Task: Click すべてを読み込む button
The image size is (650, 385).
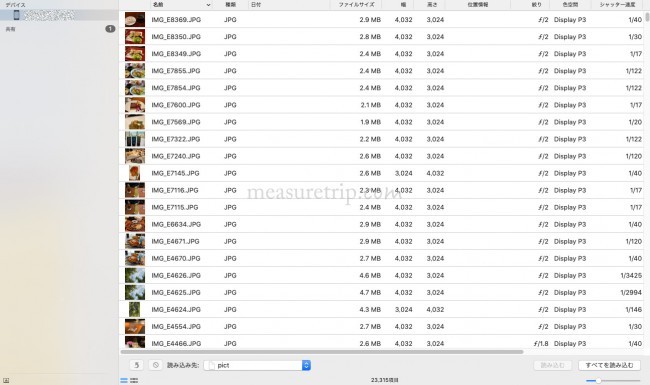Action: [x=609, y=365]
